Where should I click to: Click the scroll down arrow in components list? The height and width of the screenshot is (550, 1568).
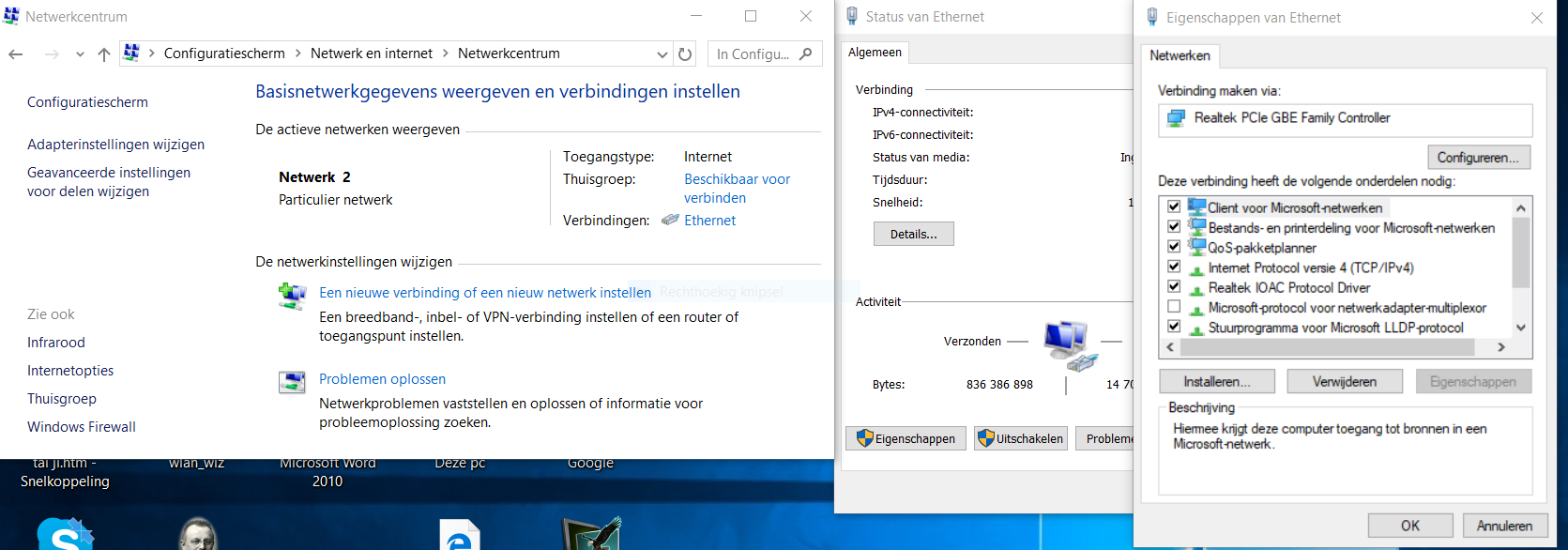coord(1521,328)
